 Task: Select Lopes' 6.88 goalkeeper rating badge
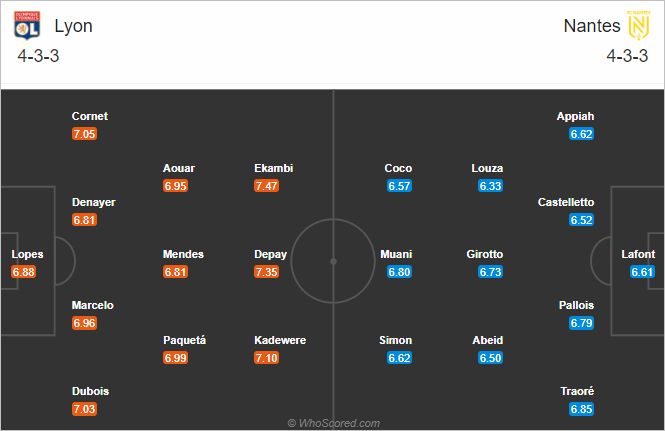[24, 272]
